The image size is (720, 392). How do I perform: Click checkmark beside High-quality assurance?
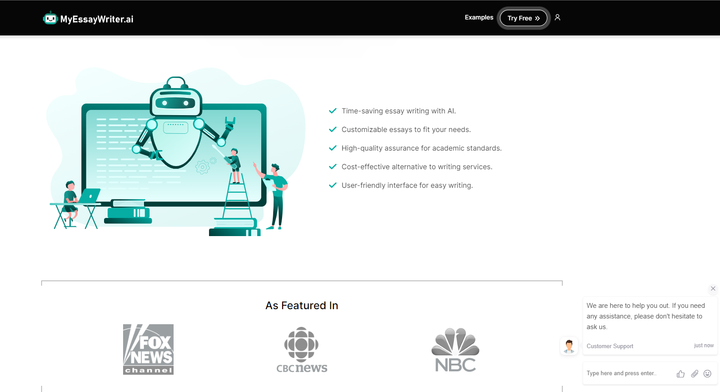(333, 148)
